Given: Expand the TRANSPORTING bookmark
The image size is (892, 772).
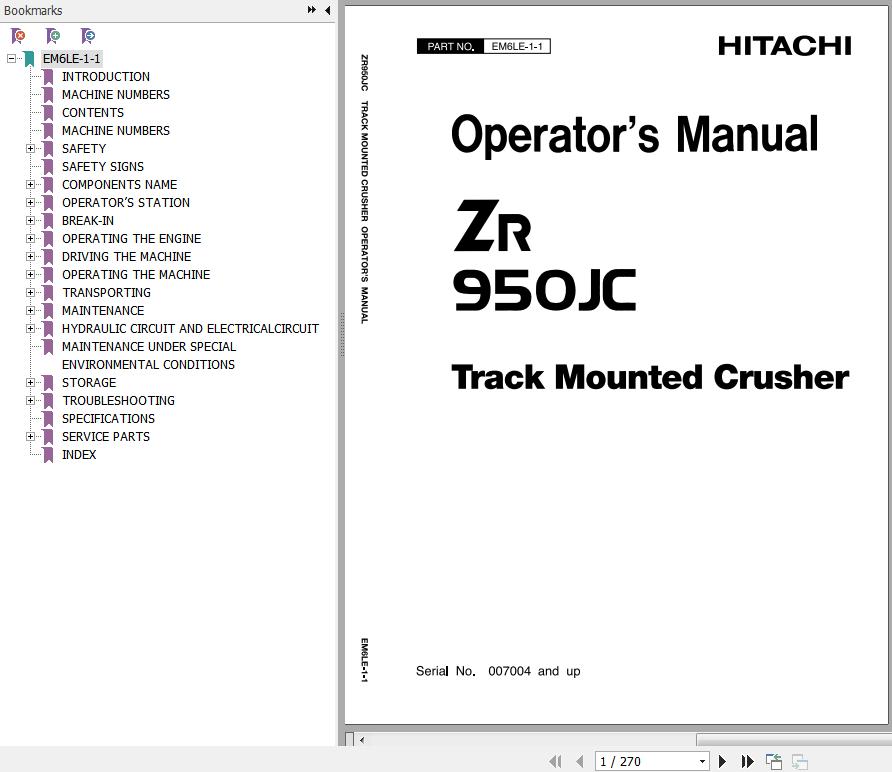Looking at the screenshot, I should tap(30, 292).
